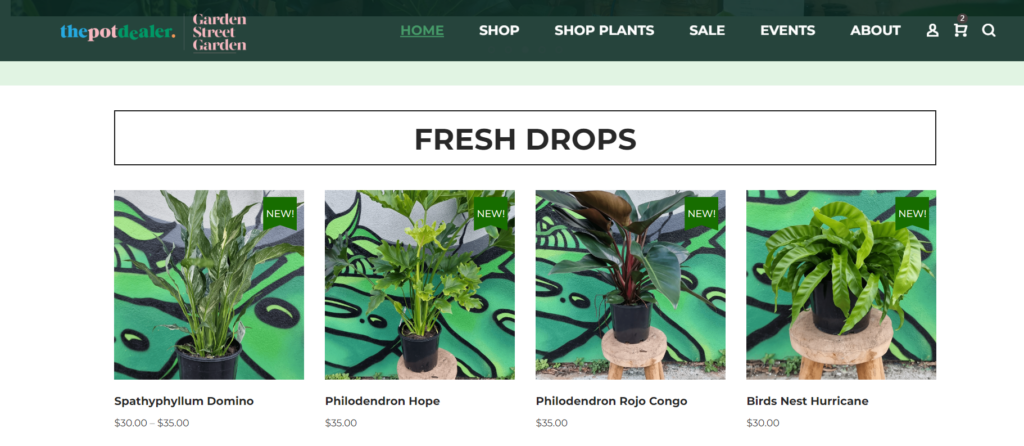Go to the SALE page

(707, 31)
